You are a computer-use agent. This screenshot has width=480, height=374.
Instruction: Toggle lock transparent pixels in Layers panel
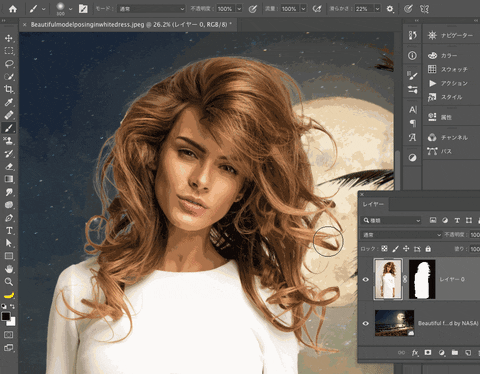pos(384,249)
